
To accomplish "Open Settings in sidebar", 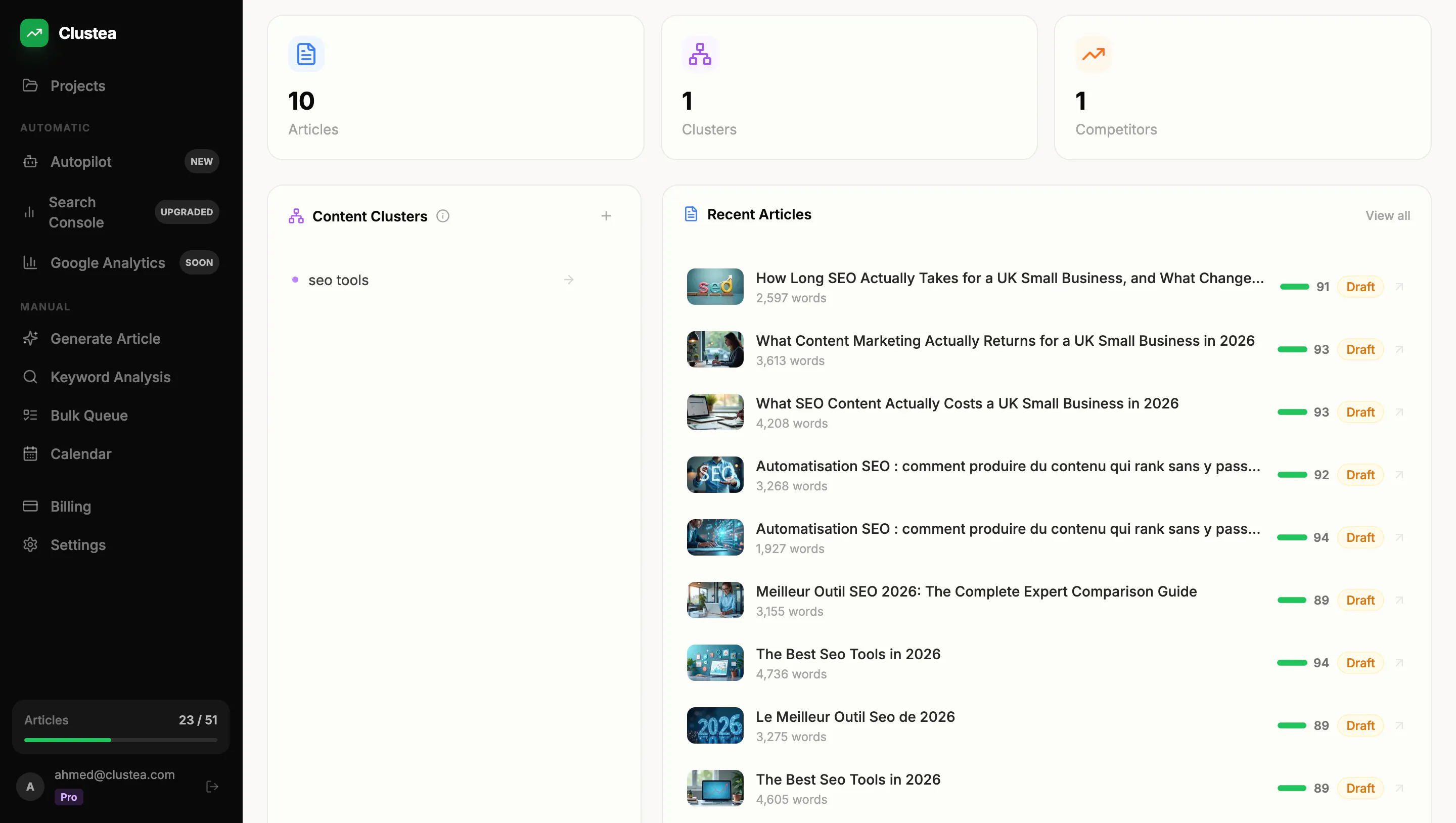I will pos(121,544).
